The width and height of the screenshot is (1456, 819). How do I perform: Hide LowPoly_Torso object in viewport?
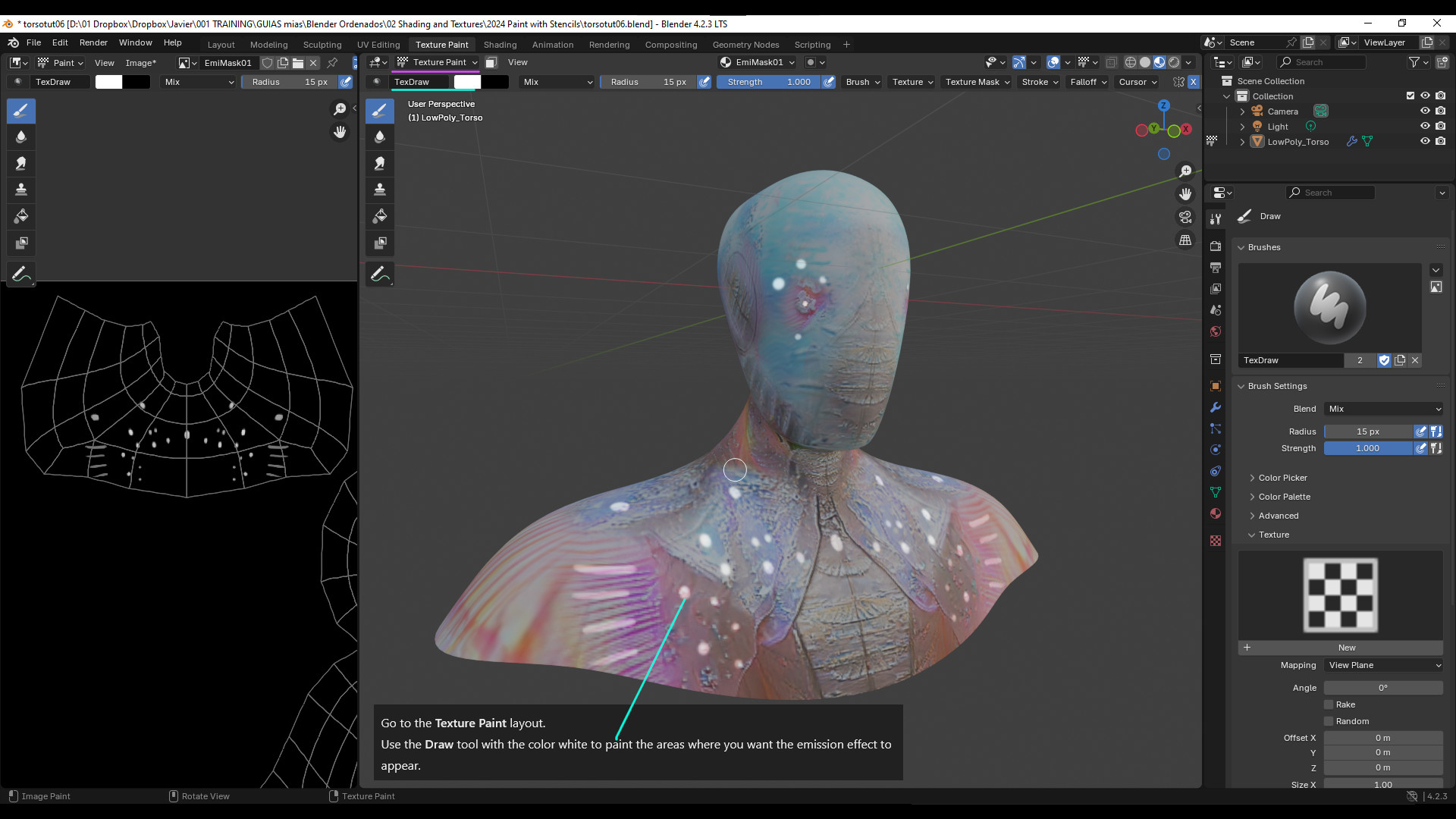(1425, 141)
